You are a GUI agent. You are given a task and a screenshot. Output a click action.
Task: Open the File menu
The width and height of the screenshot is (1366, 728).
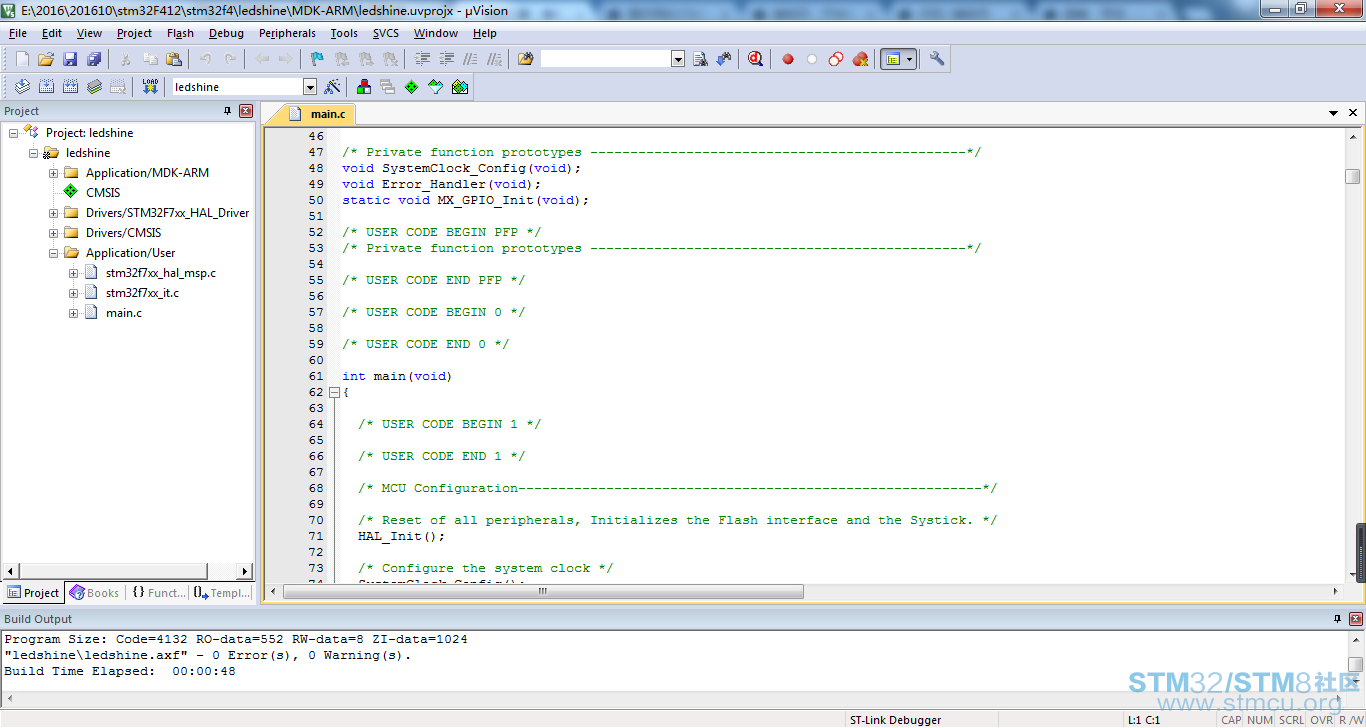pos(18,33)
